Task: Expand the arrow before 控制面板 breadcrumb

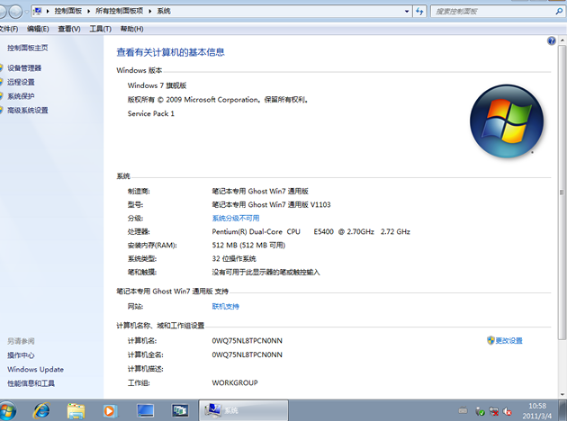Action: (47, 11)
